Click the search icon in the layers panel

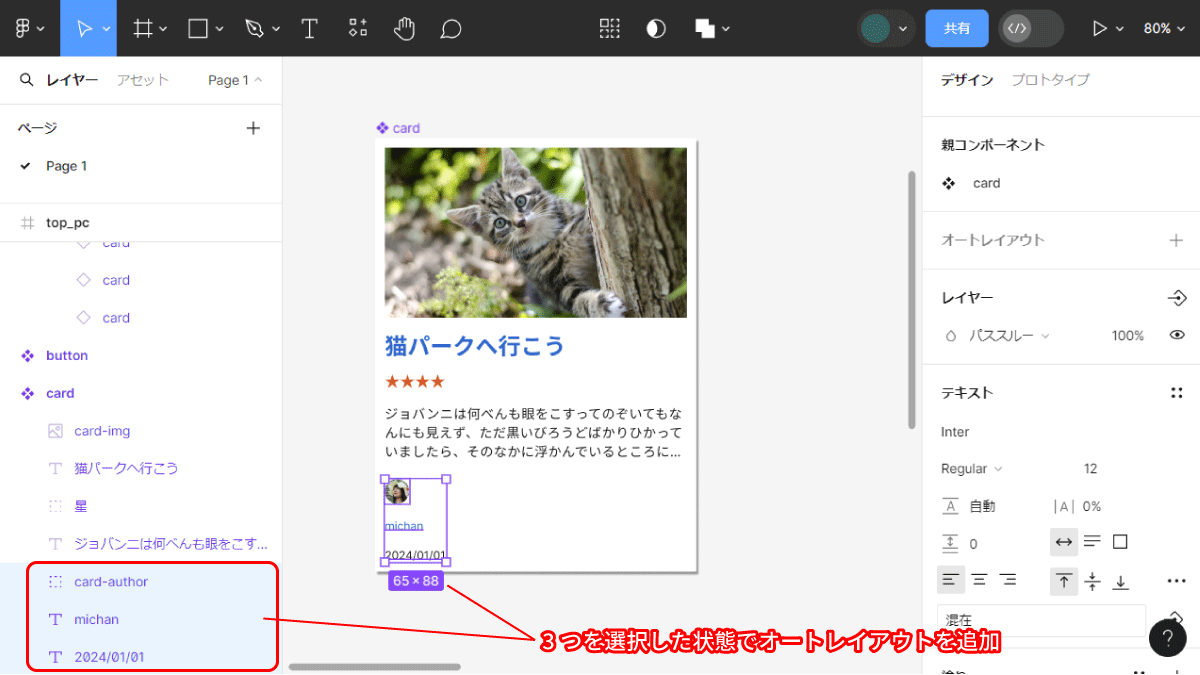coord(26,80)
